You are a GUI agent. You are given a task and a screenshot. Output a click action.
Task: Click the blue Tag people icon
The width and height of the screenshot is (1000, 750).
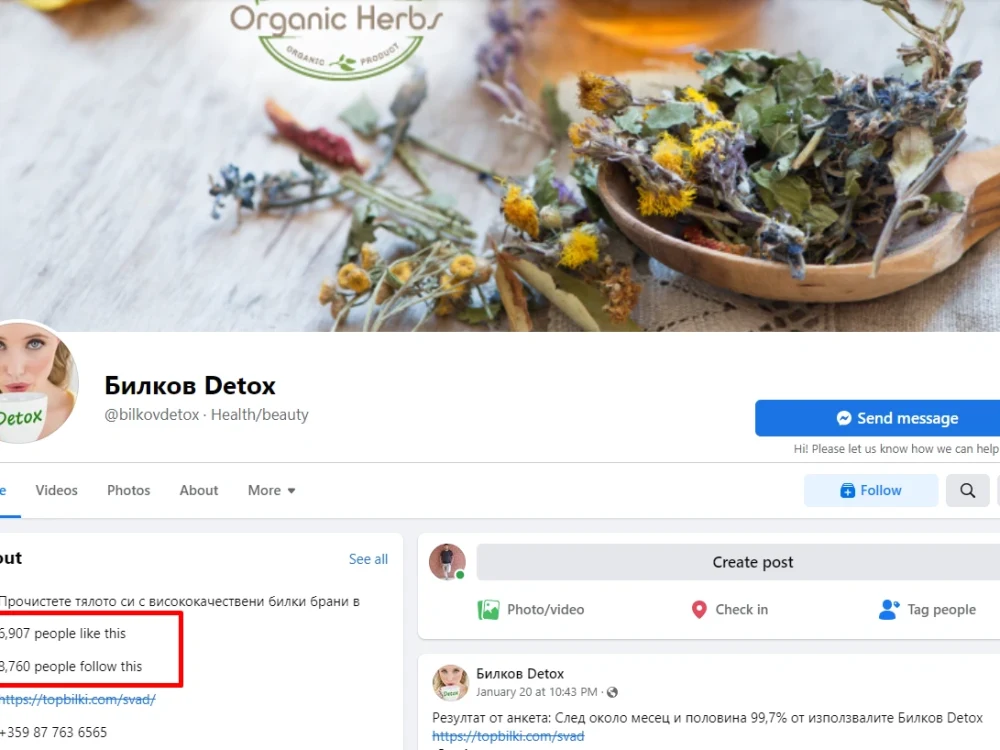889,610
